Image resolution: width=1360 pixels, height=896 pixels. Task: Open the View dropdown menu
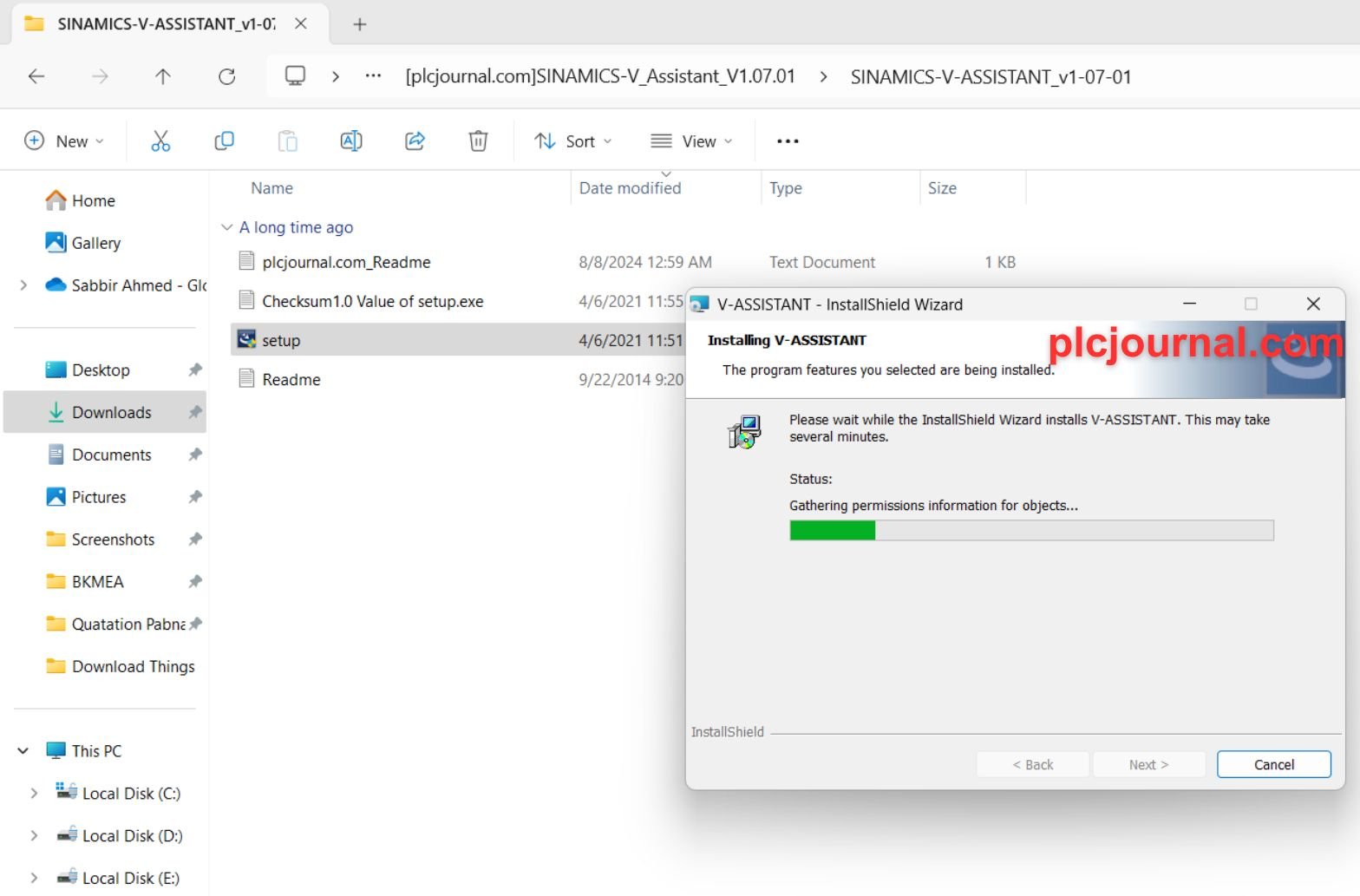(x=691, y=141)
